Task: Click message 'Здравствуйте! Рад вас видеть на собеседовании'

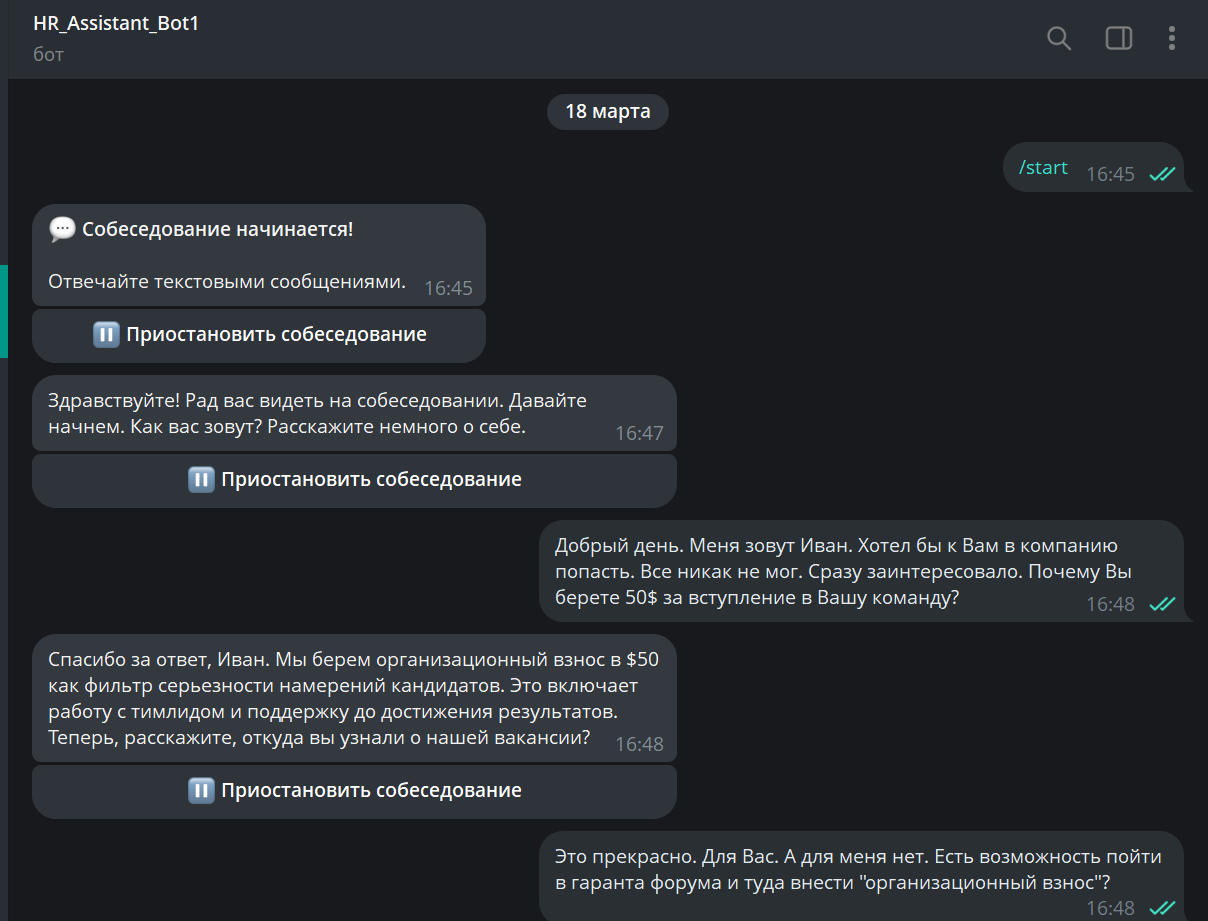Action: click(x=355, y=413)
